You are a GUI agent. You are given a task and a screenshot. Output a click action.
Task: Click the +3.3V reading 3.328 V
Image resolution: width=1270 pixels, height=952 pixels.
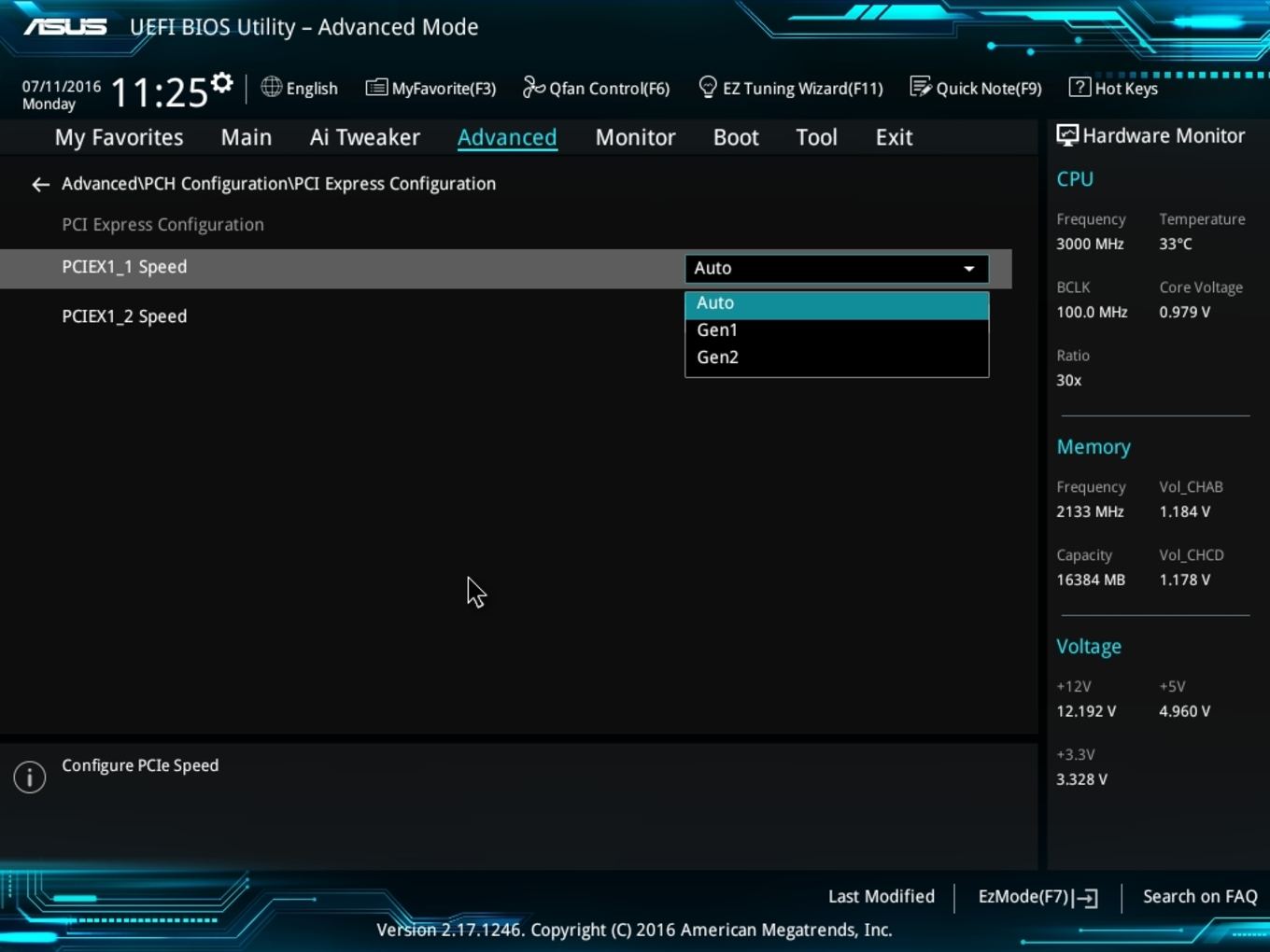pyautogui.click(x=1081, y=780)
